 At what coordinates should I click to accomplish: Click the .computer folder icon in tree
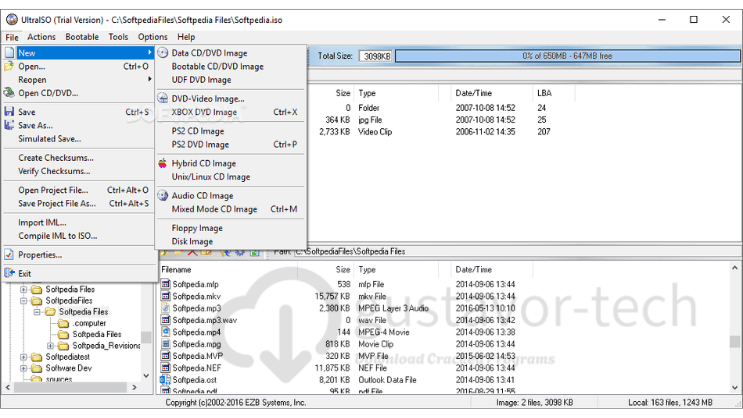[63, 323]
